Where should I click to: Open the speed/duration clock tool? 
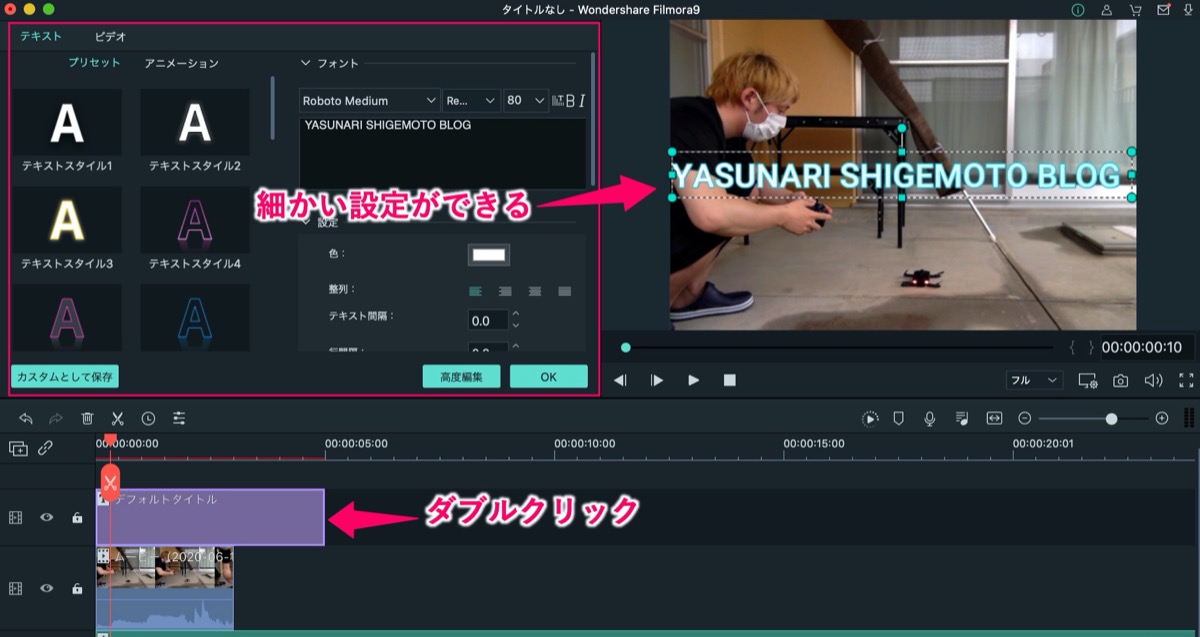148,418
